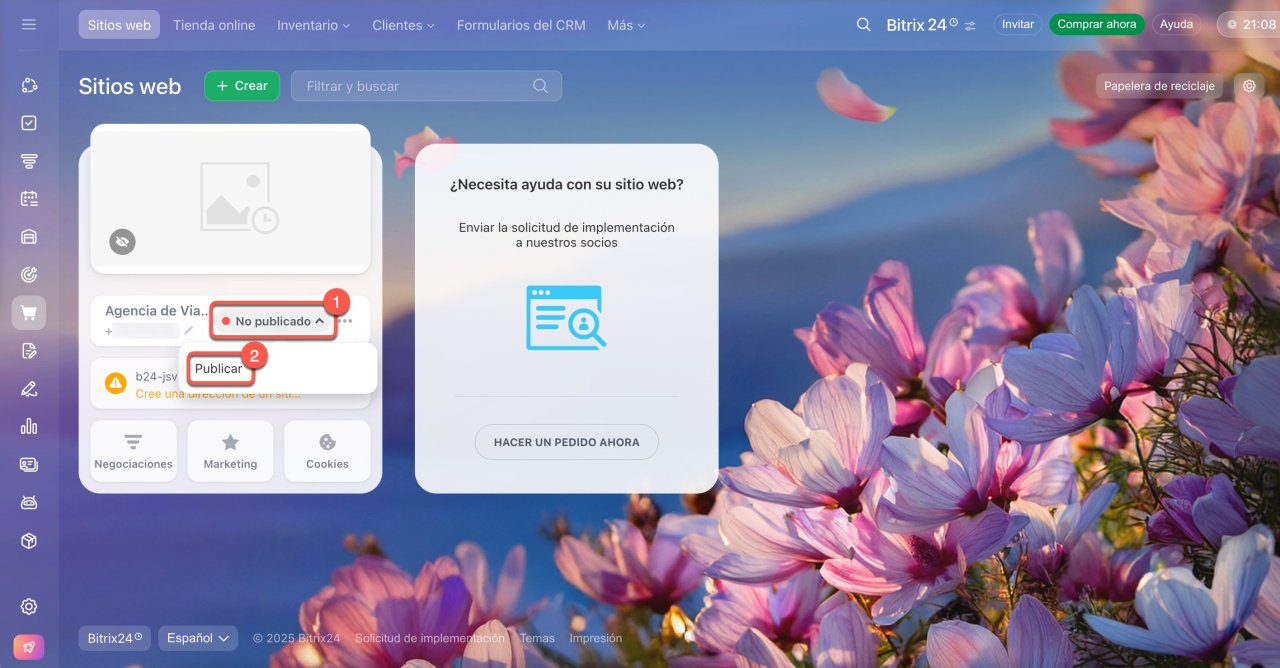Screen dimensions: 1280x668
Task: Open settings gear next to Papelera de reciclaje
Action: tap(1249, 86)
